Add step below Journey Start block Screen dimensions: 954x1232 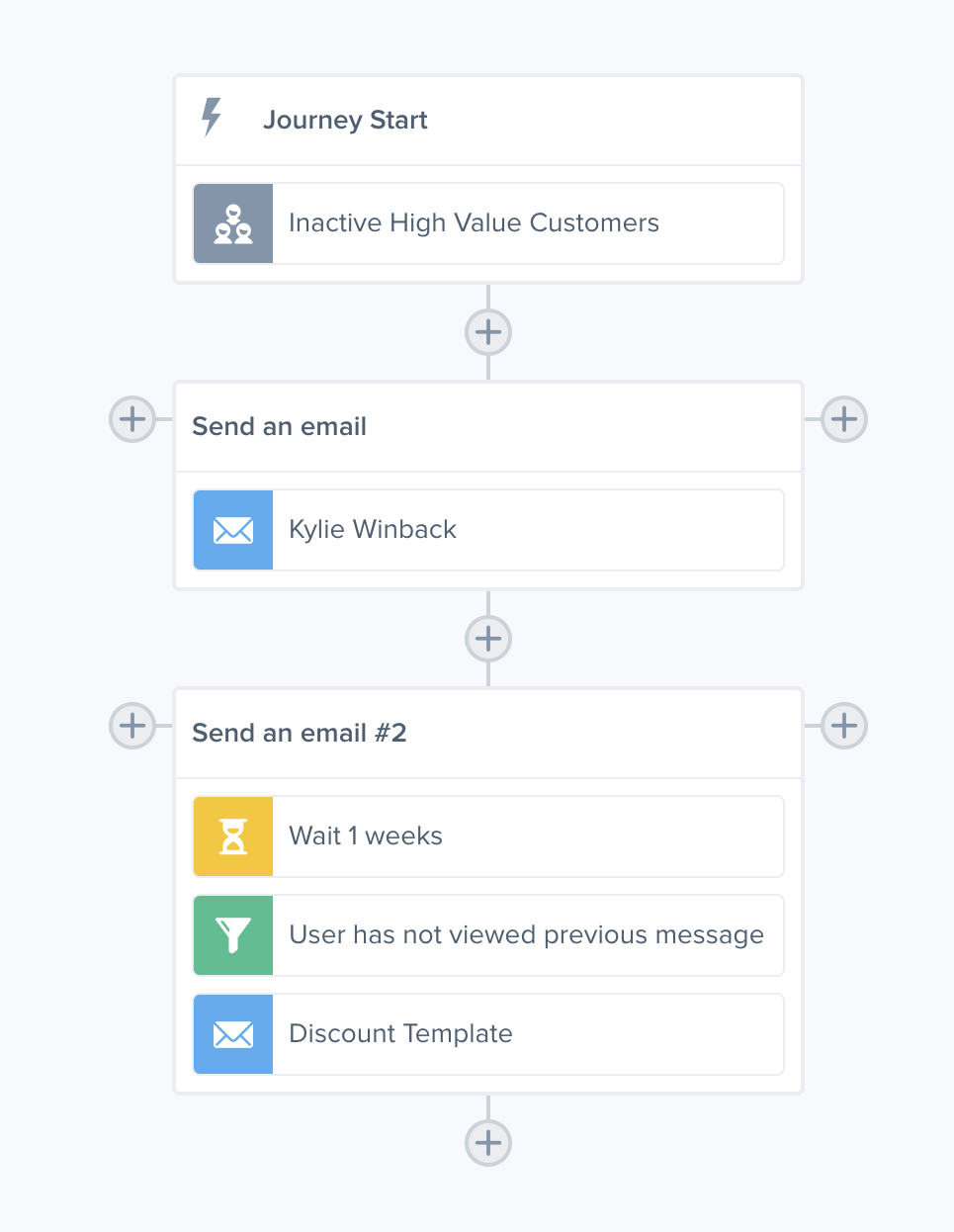(488, 332)
